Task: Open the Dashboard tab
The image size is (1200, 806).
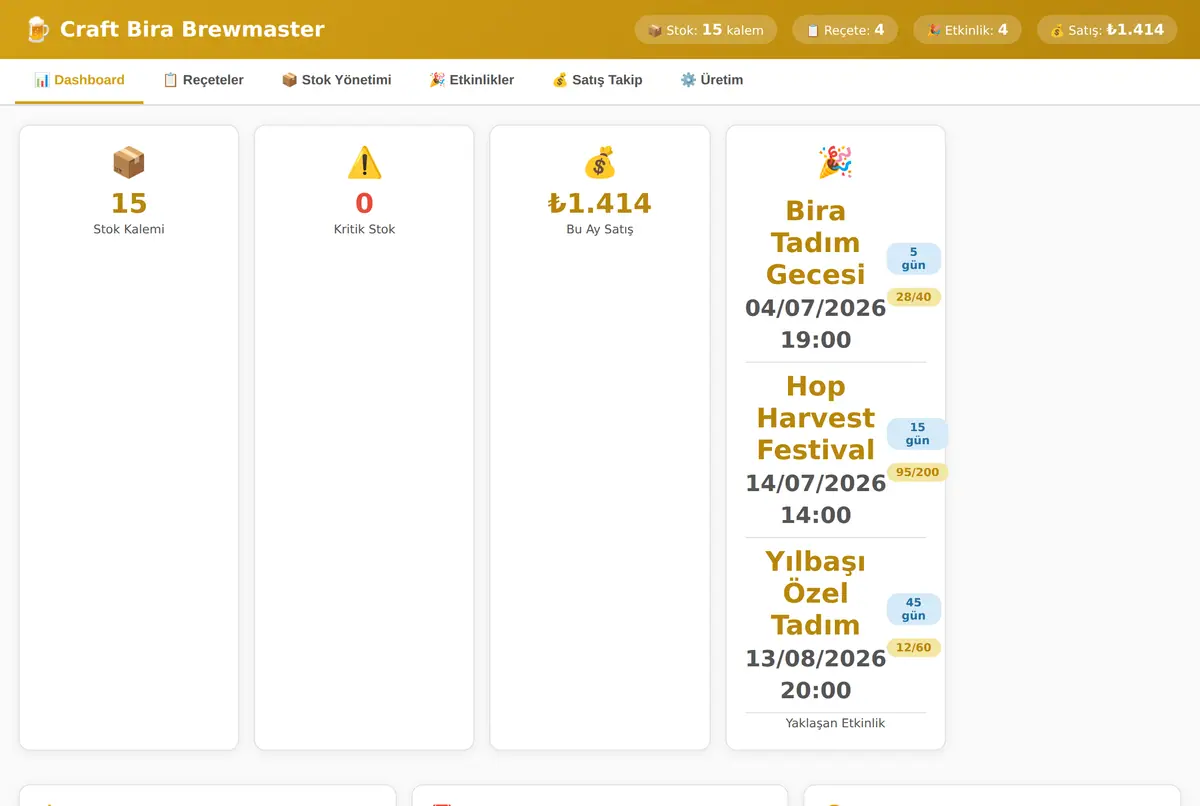Action: coord(79,80)
